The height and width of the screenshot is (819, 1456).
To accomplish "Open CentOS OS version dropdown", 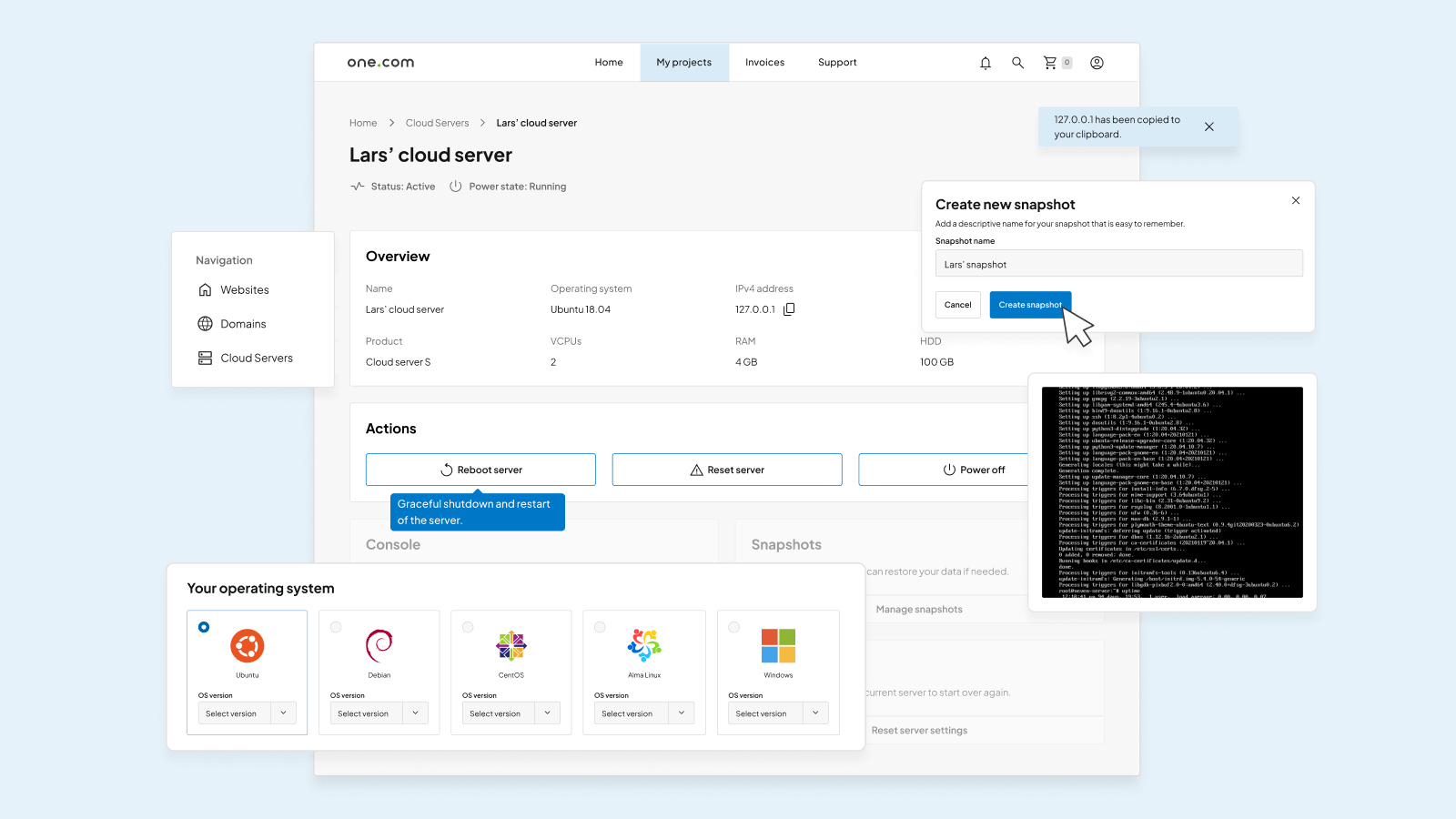I will (511, 713).
